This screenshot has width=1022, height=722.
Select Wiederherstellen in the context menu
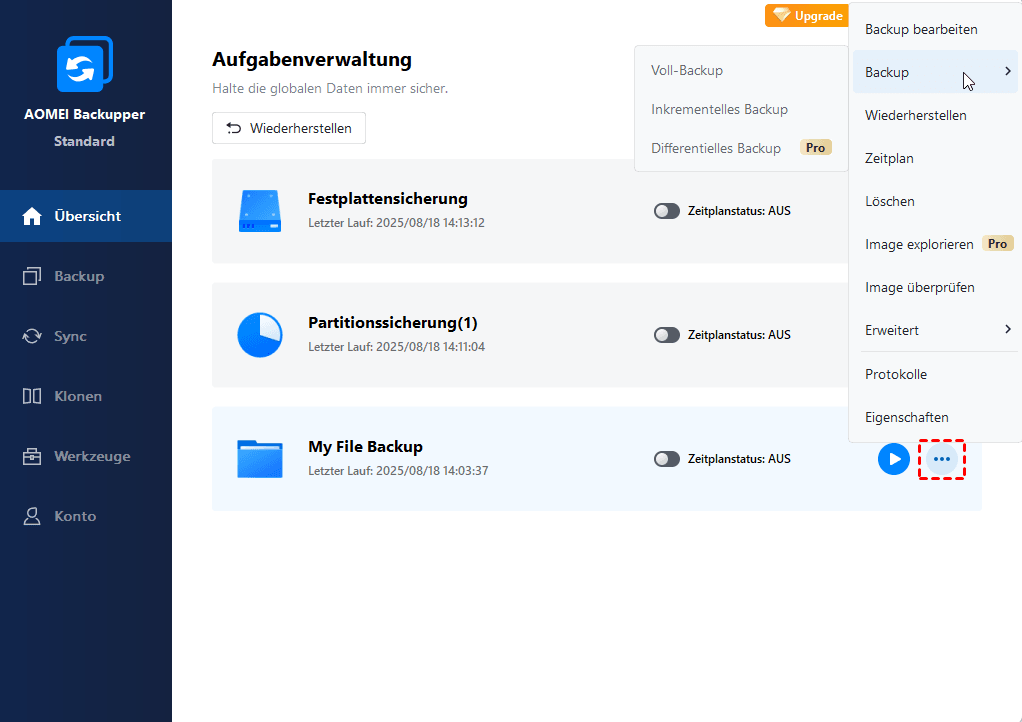[935, 115]
